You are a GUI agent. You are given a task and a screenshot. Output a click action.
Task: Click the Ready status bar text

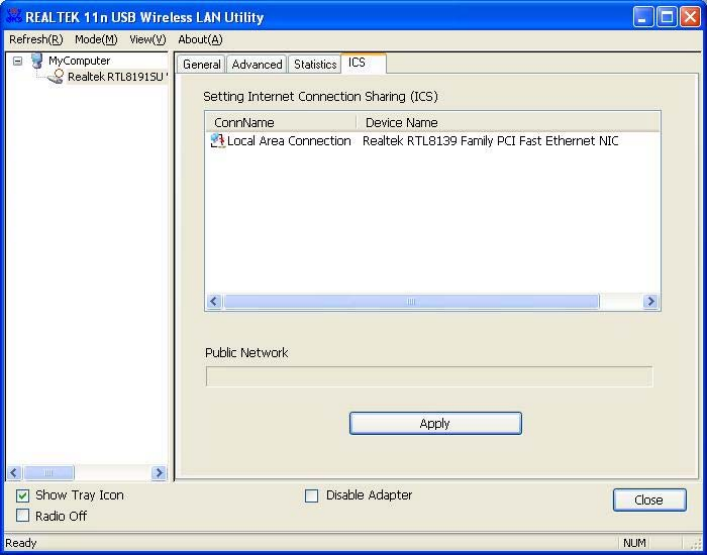21,543
